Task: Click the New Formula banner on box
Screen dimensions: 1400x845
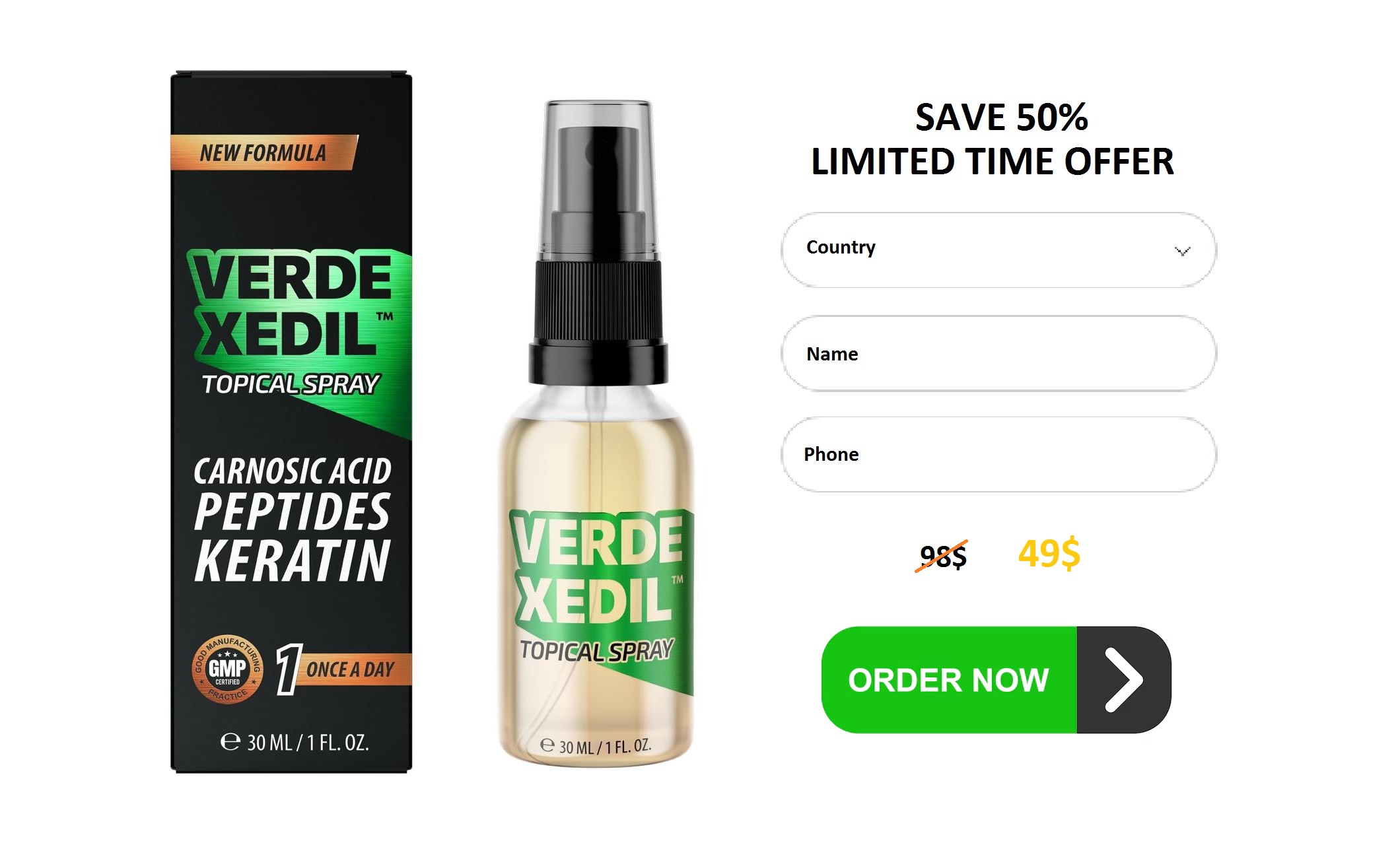Action: [263, 152]
